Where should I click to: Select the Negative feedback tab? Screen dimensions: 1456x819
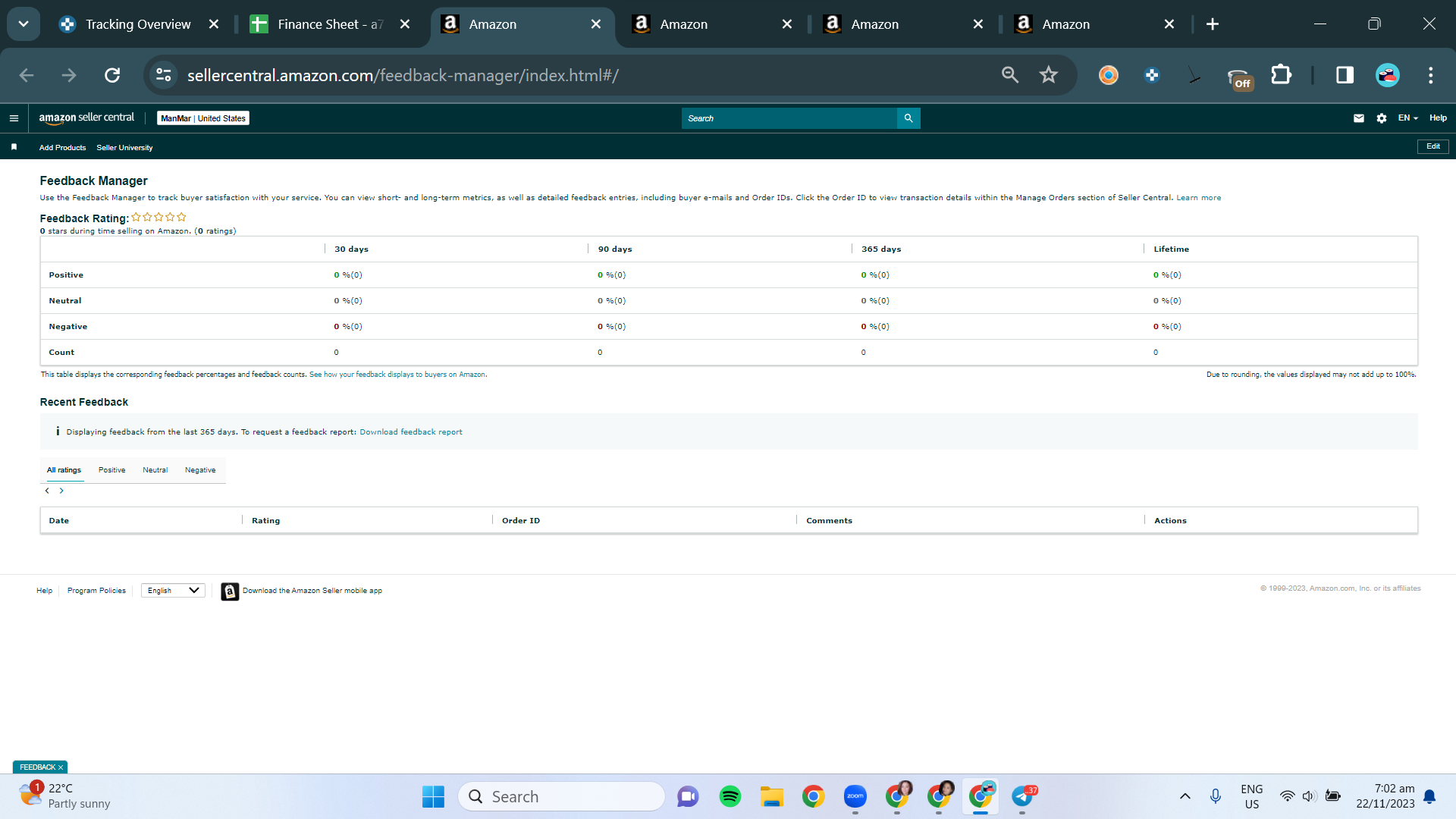tap(200, 470)
